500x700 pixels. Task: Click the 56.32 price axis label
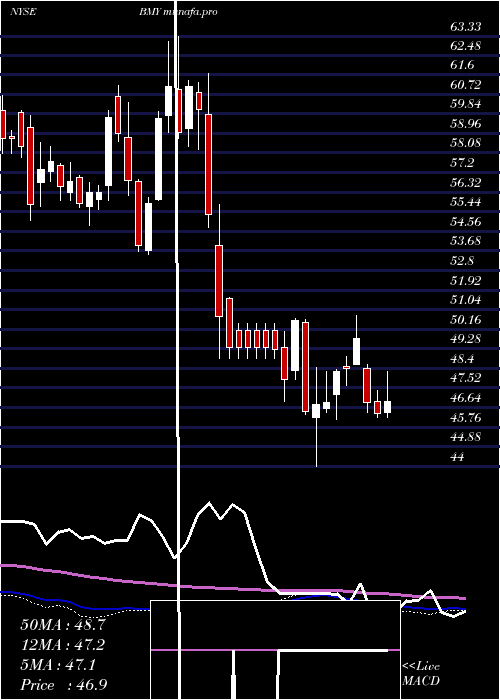click(x=466, y=183)
